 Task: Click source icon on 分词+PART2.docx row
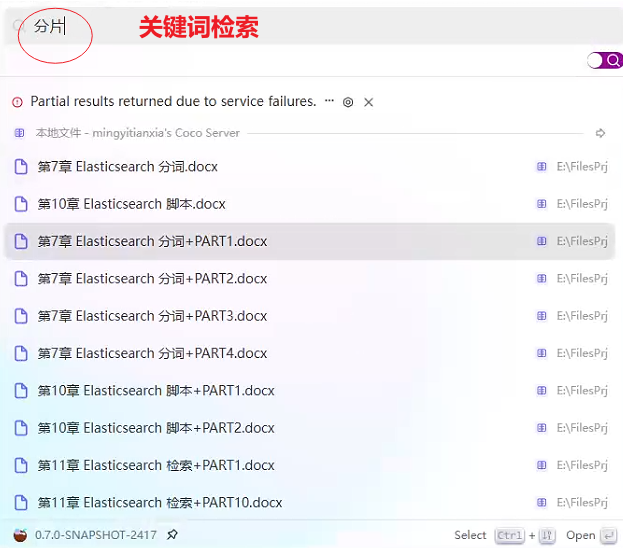(x=542, y=279)
